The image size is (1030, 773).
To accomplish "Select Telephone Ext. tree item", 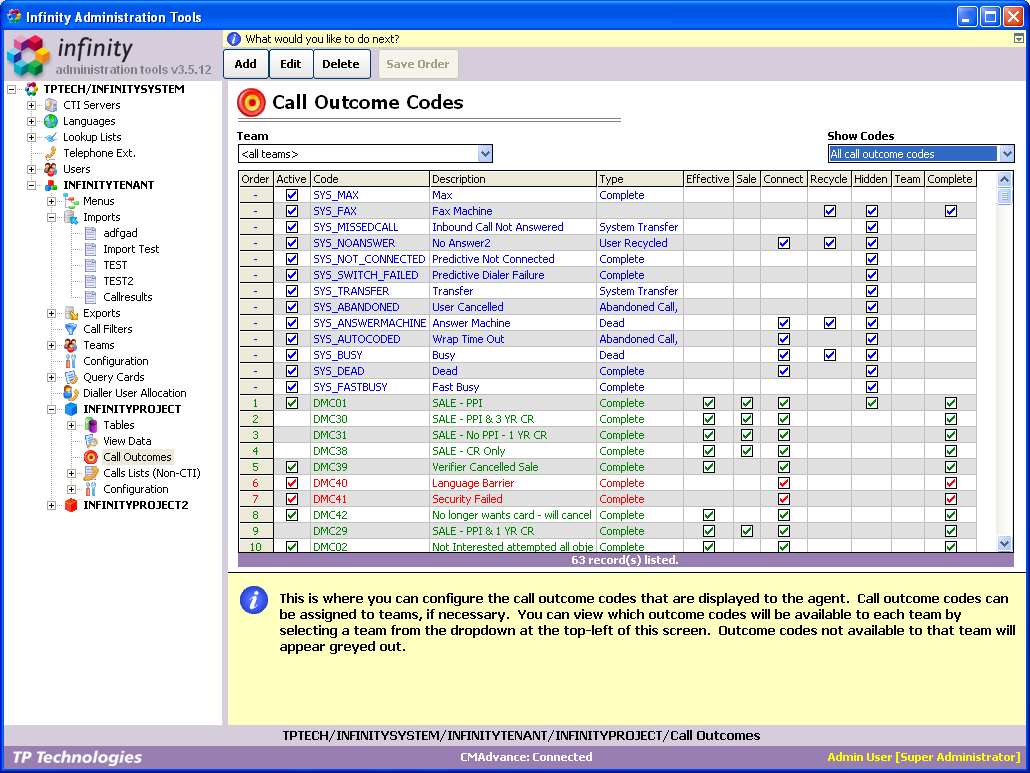I will pos(99,153).
